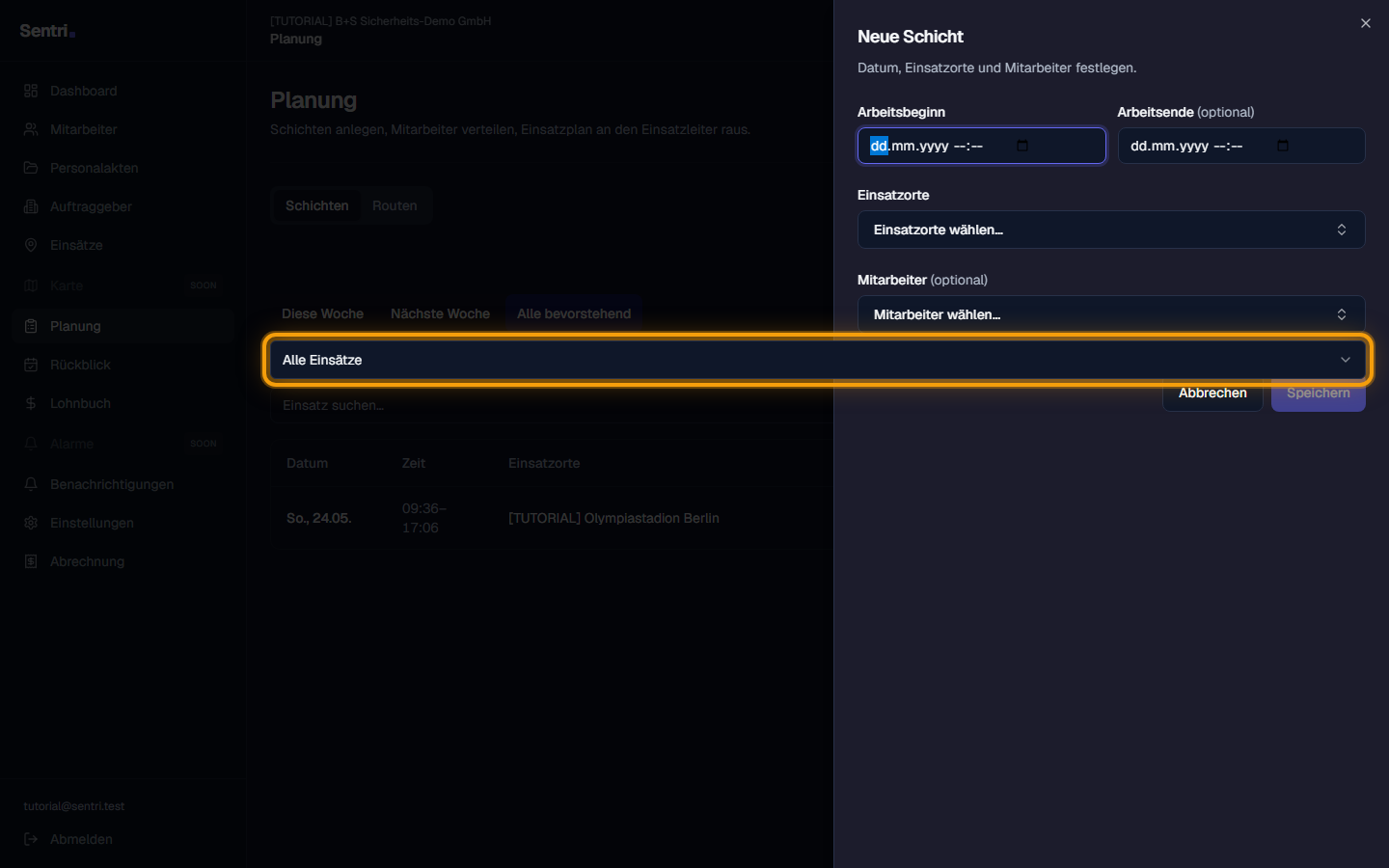Viewport: 1389px width, 868px height.
Task: Open the [TUTORIAL] Olympiastadion Berlin row
Action: click(613, 518)
